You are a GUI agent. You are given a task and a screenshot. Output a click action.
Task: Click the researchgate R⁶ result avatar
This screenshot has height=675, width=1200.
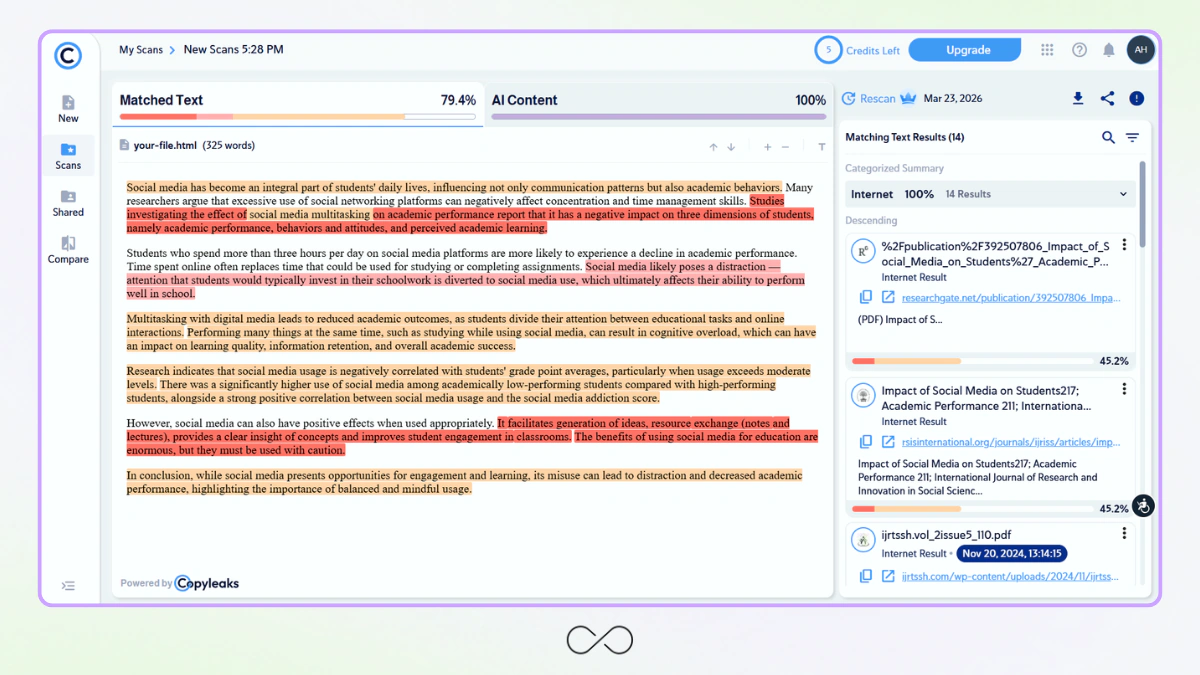pos(863,252)
